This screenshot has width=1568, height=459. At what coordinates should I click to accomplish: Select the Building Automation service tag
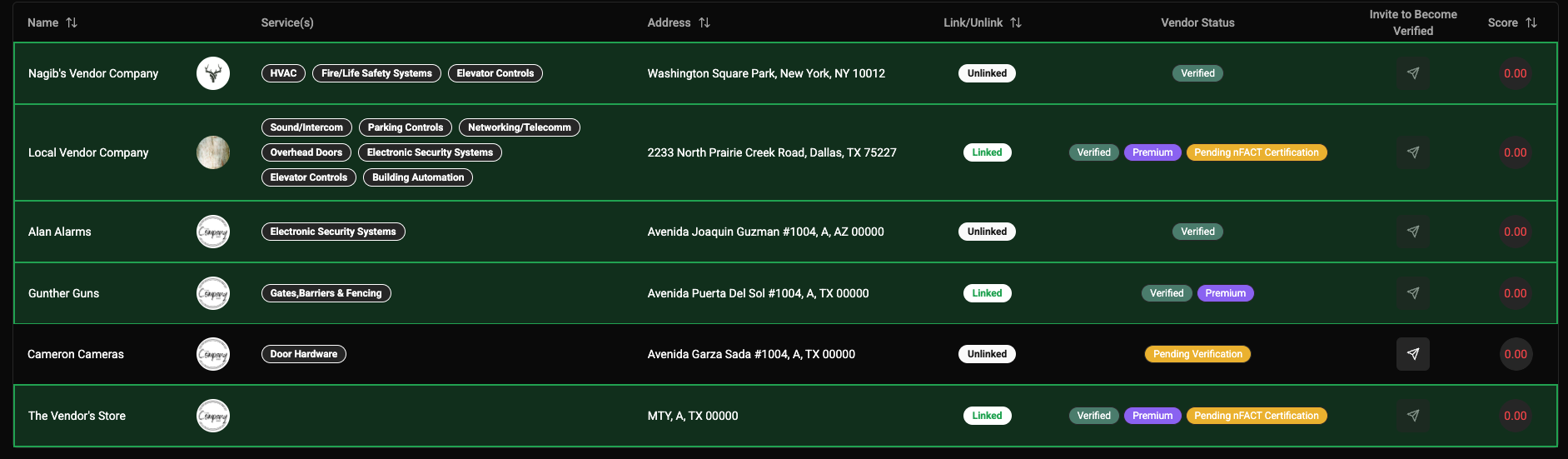(x=418, y=177)
